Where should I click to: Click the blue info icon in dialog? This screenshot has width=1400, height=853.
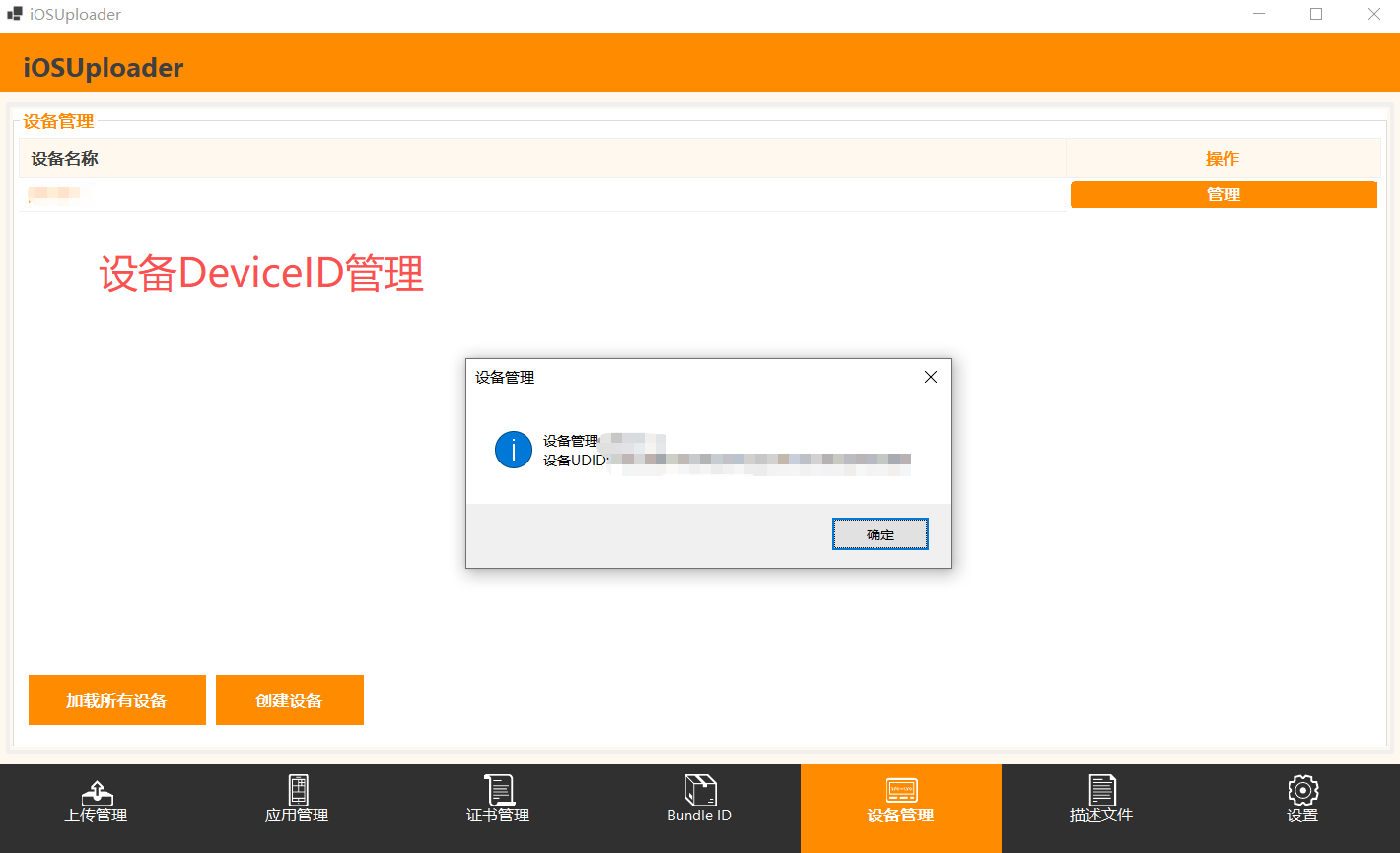514,450
